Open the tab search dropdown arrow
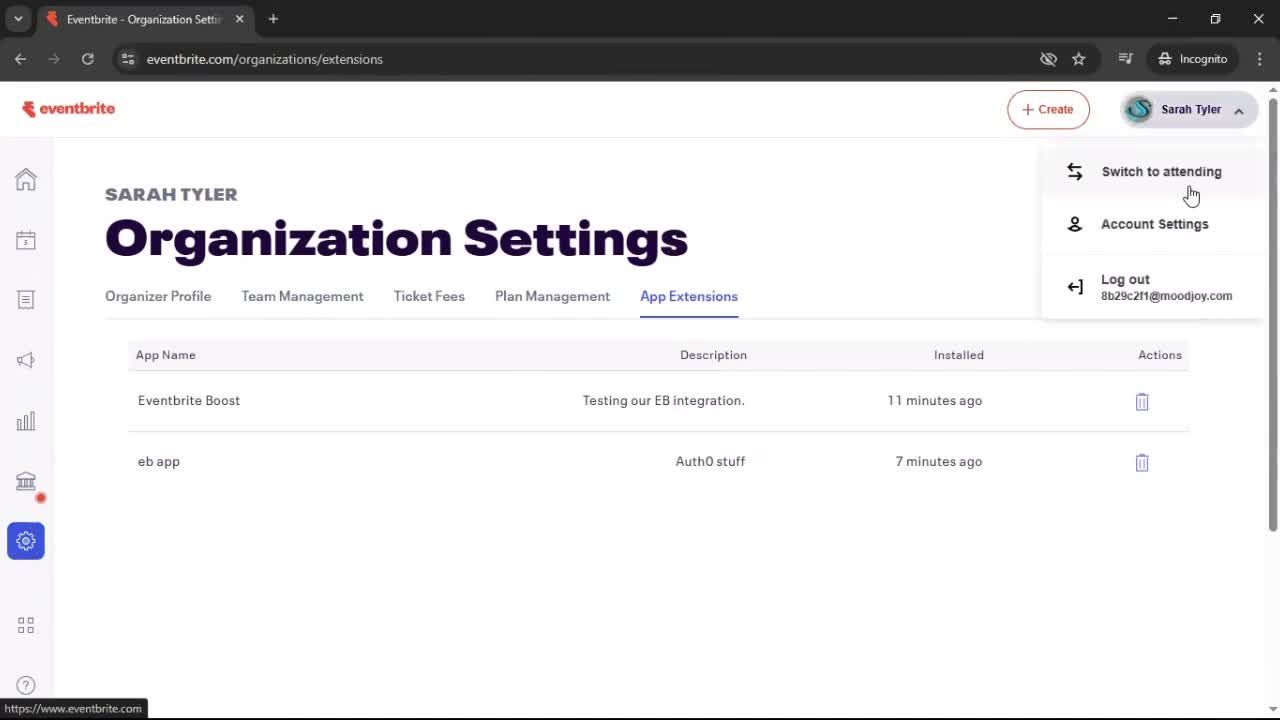Screen dimensions: 1280x720 18,19
